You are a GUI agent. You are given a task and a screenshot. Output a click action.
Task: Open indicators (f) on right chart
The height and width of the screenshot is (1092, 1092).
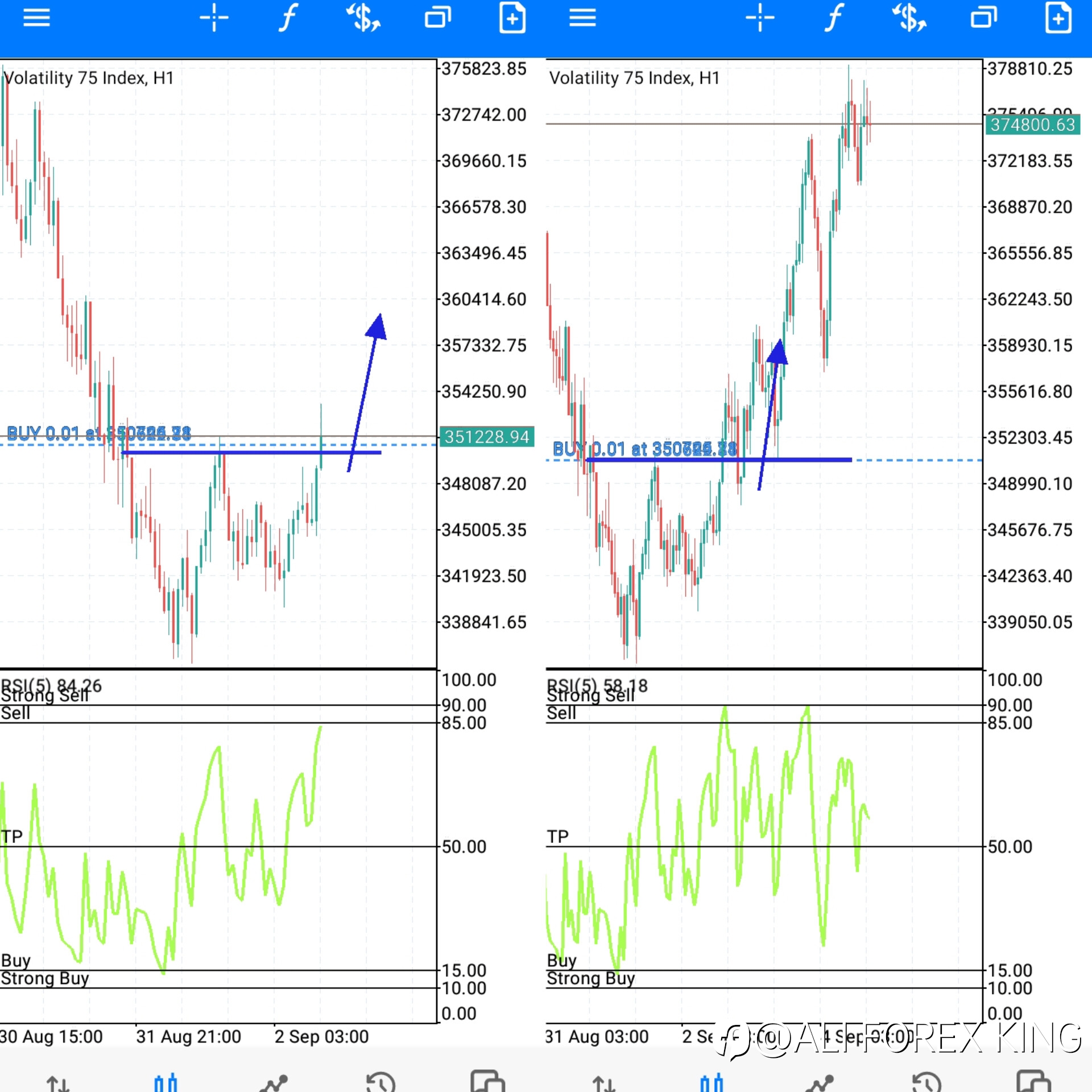coord(834,18)
